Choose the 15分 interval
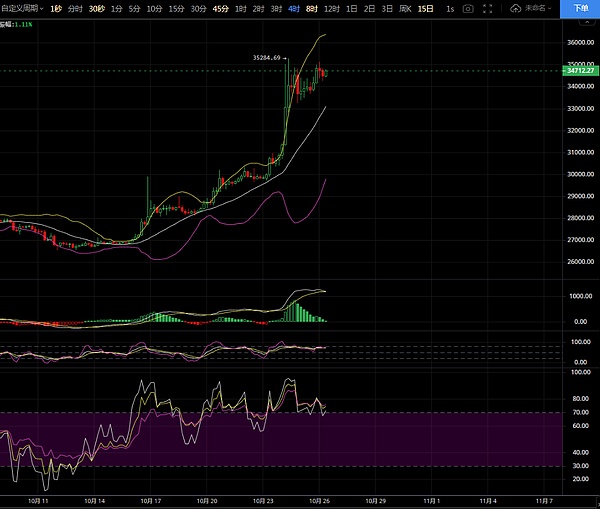Viewport: 600px width, 509px height. click(x=176, y=8)
